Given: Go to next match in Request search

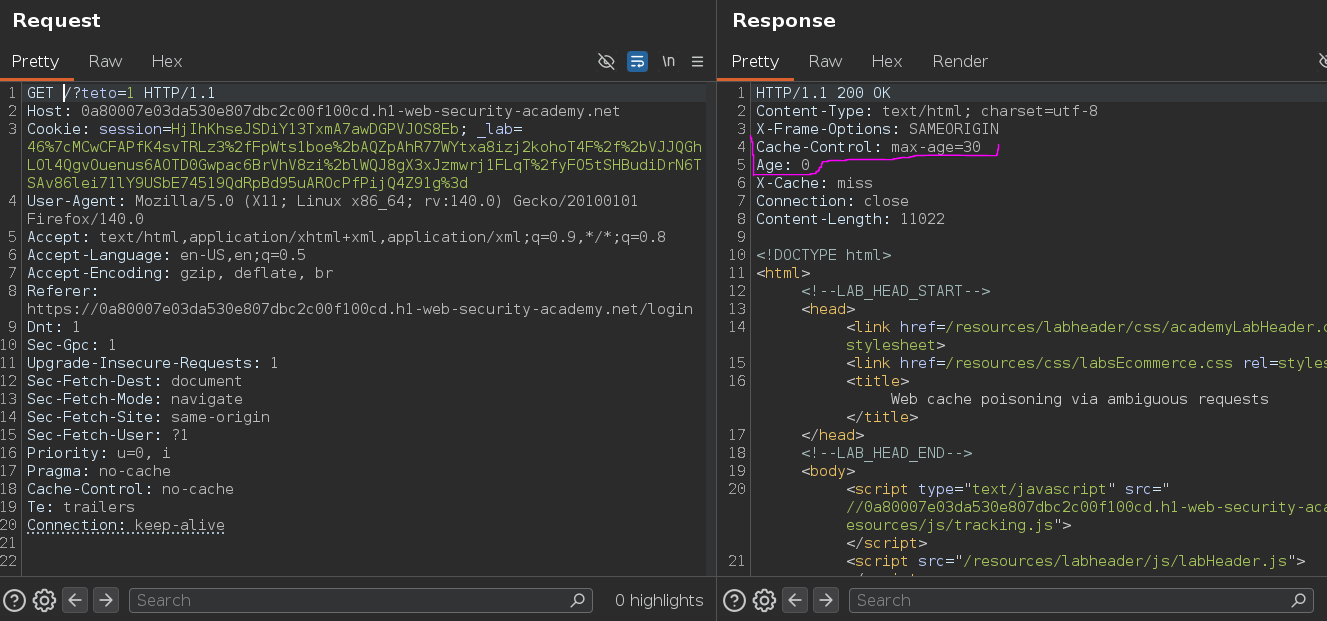Looking at the screenshot, I should pos(106,600).
